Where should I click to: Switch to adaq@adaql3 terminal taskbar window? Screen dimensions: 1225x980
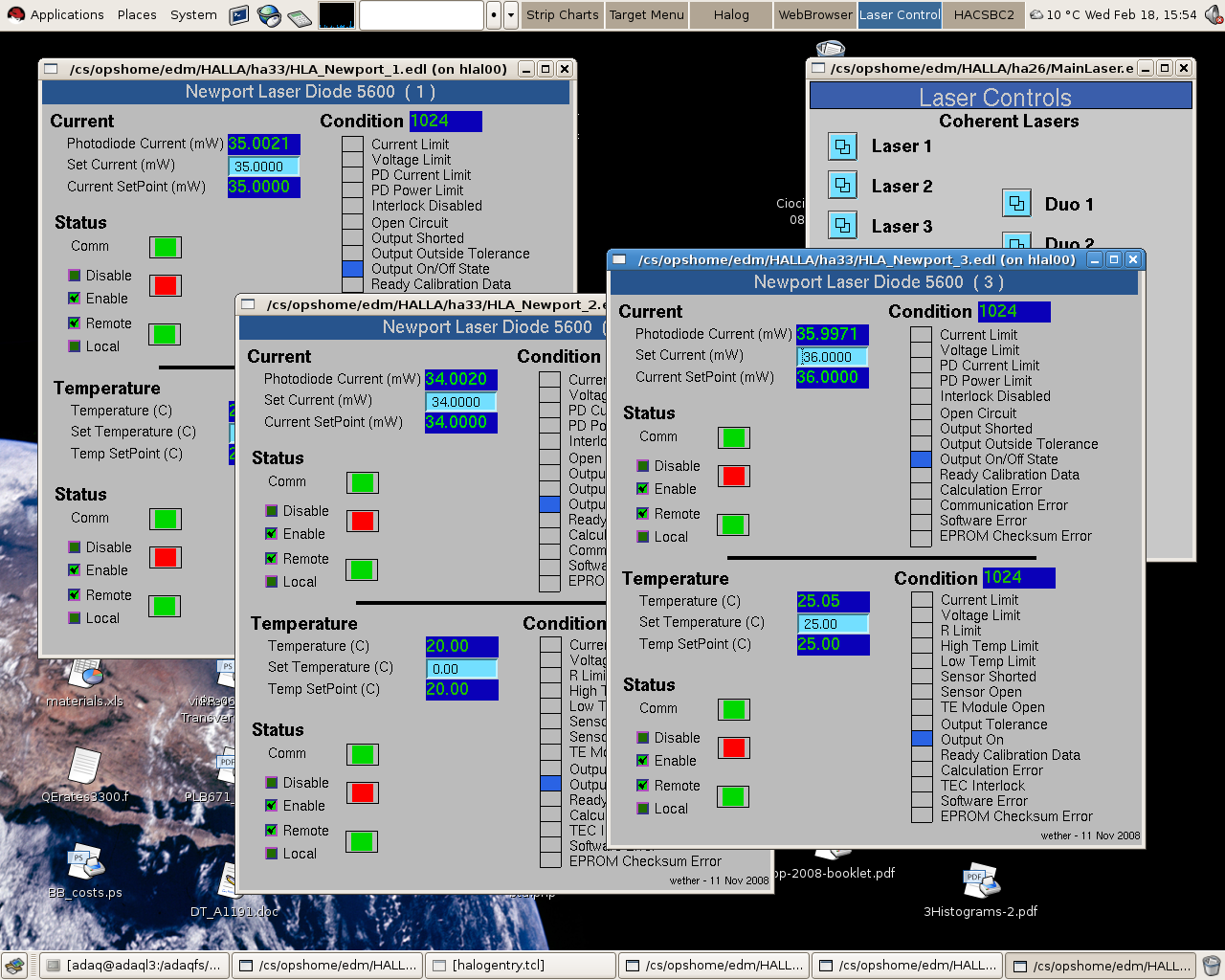tap(135, 966)
